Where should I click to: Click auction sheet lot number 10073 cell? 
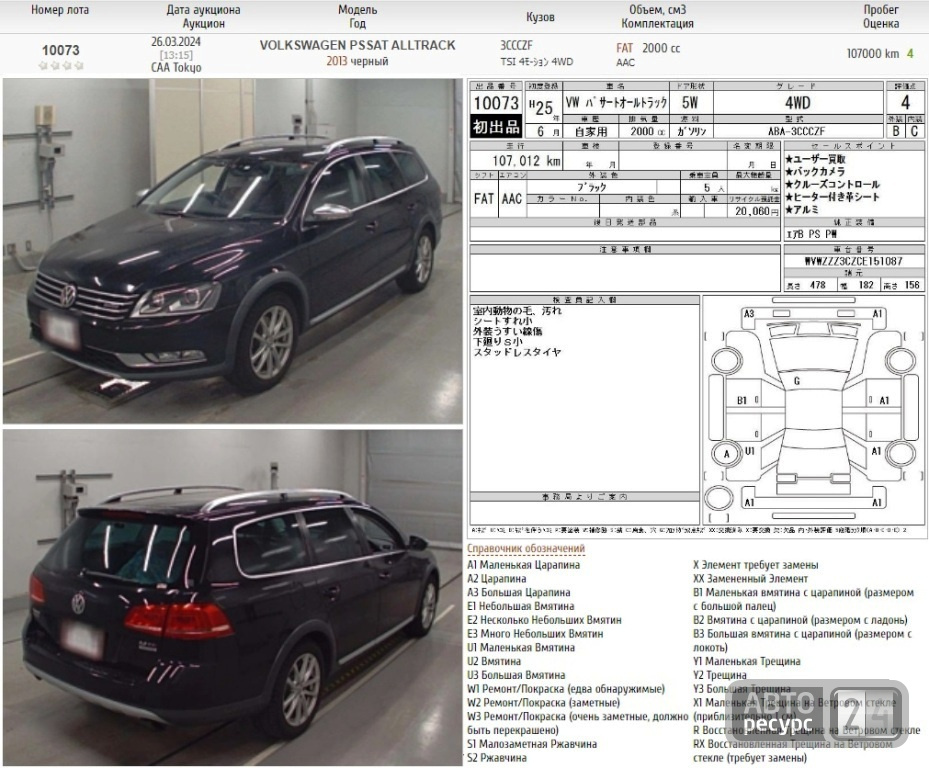tap(496, 103)
